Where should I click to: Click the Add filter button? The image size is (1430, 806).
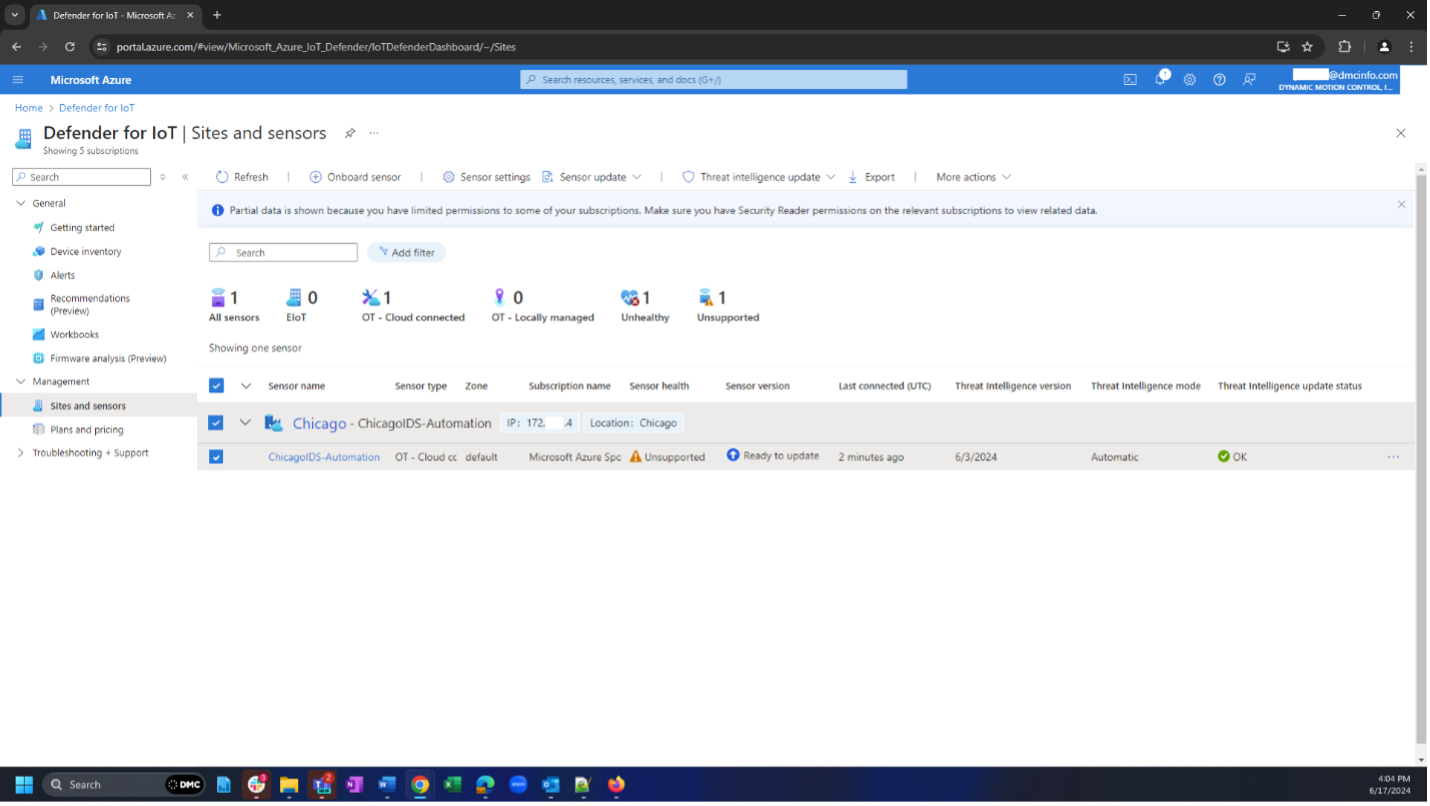tap(406, 253)
